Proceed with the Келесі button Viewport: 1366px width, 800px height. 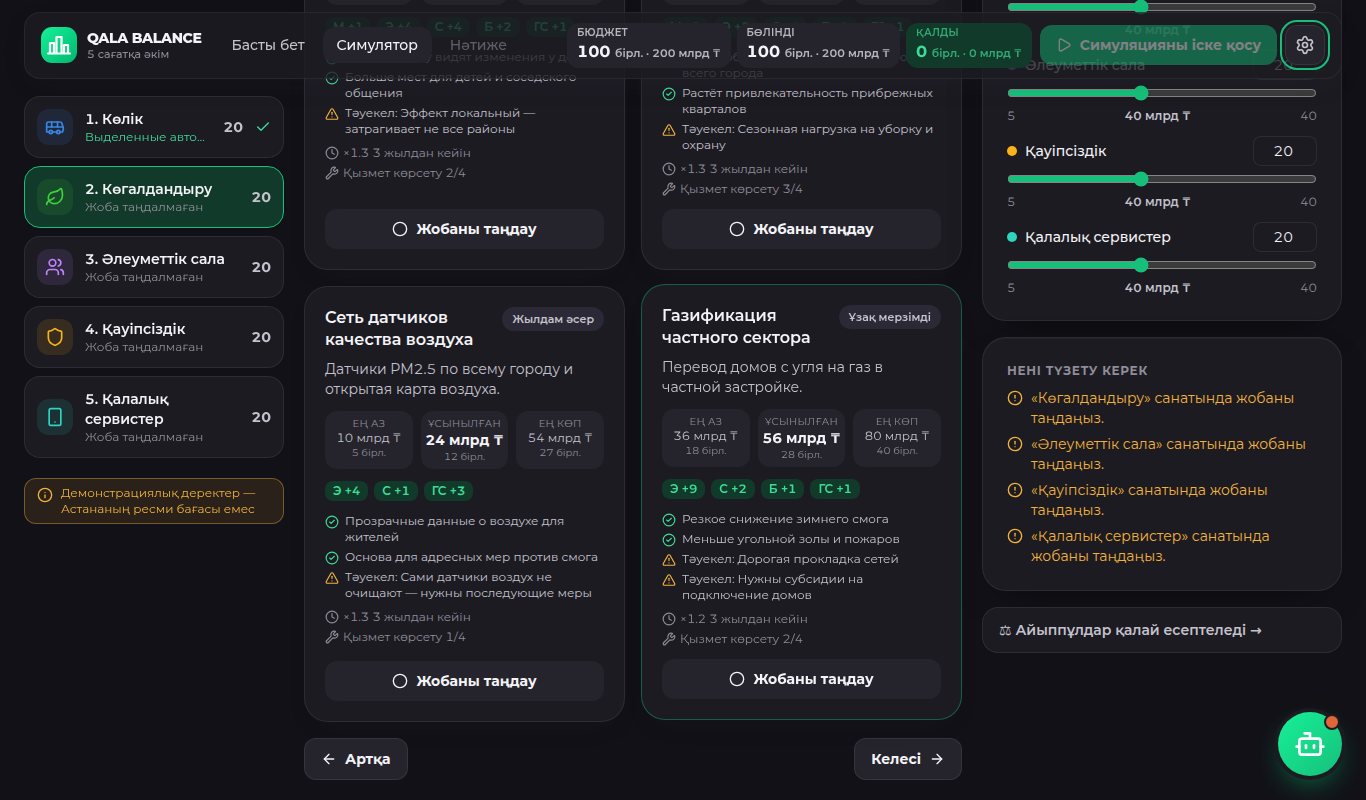908,759
